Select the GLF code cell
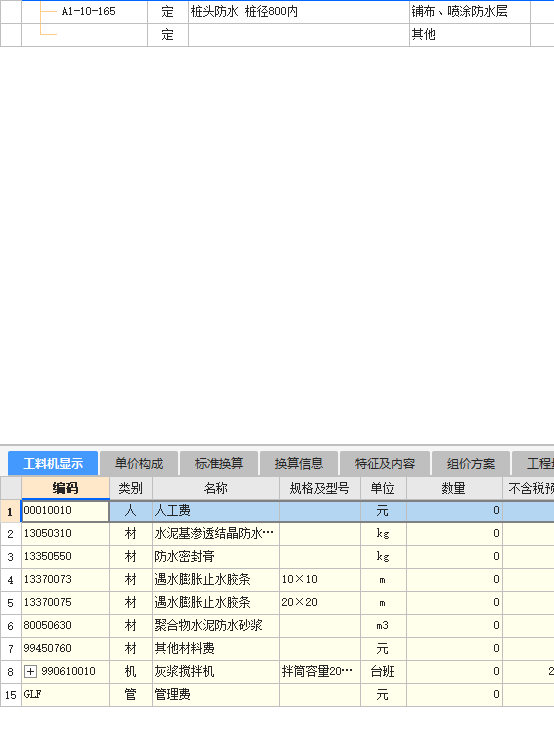Image resolution: width=554 pixels, height=736 pixels. (x=65, y=695)
